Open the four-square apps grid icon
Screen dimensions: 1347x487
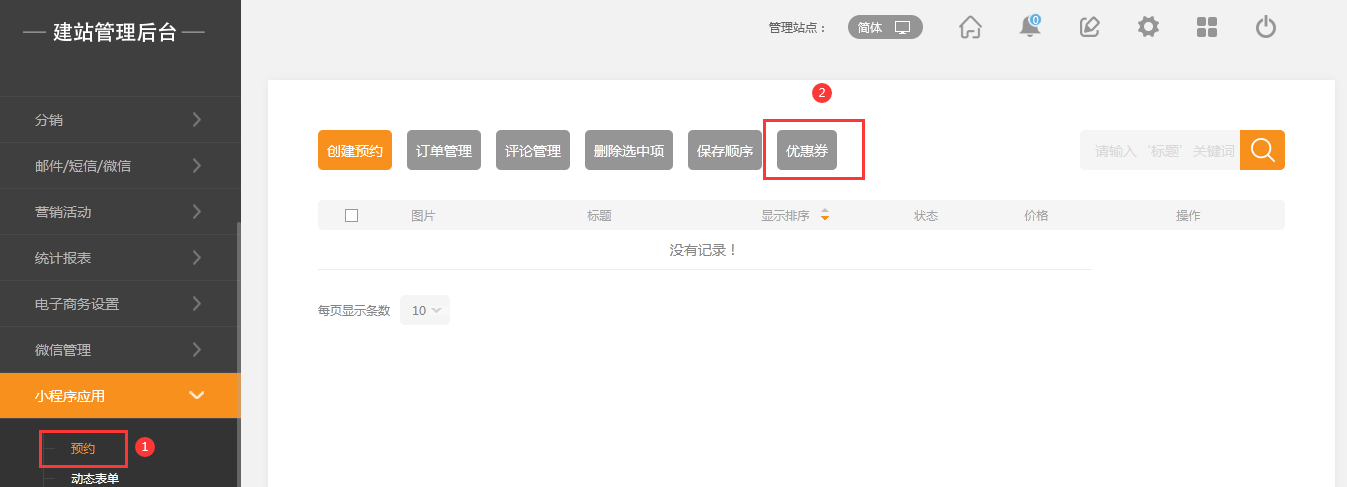pos(1207,28)
